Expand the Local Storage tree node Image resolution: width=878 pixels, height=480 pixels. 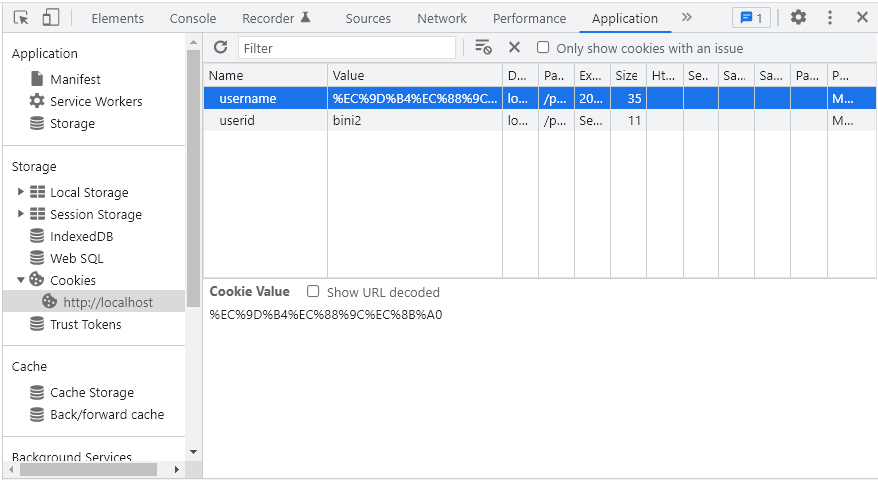(x=21, y=192)
